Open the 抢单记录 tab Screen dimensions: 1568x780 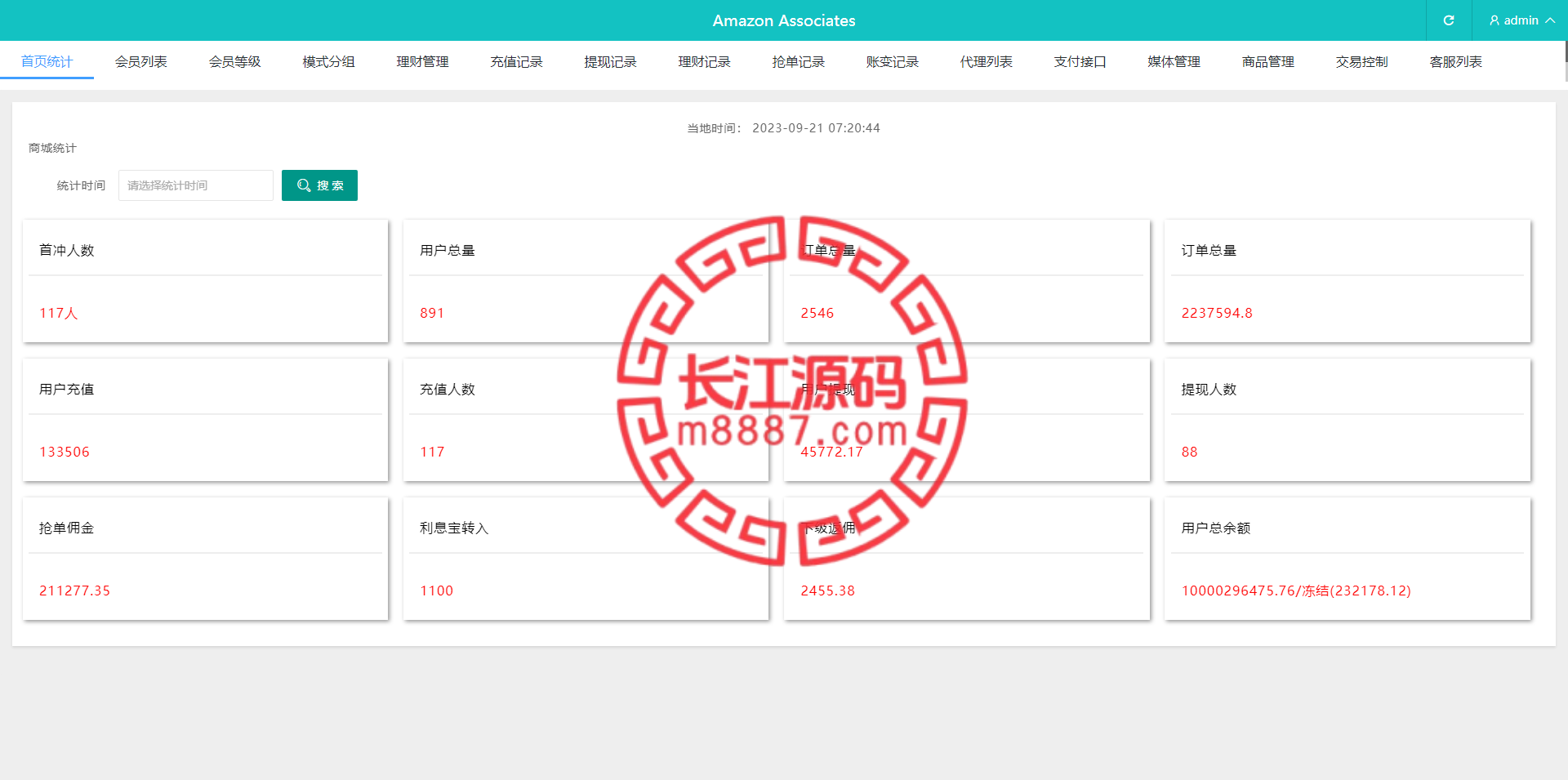798,62
